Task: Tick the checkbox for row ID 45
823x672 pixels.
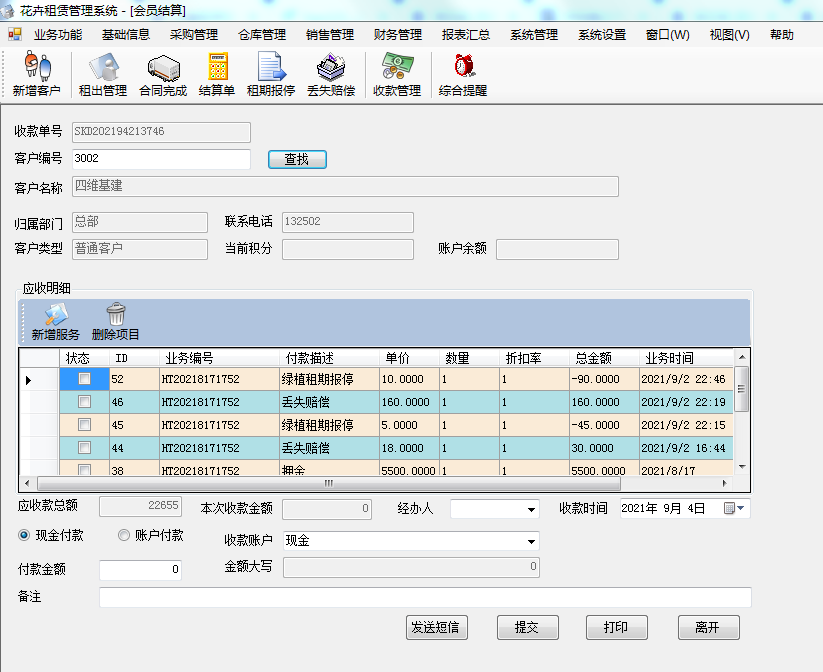Action: pos(85,425)
